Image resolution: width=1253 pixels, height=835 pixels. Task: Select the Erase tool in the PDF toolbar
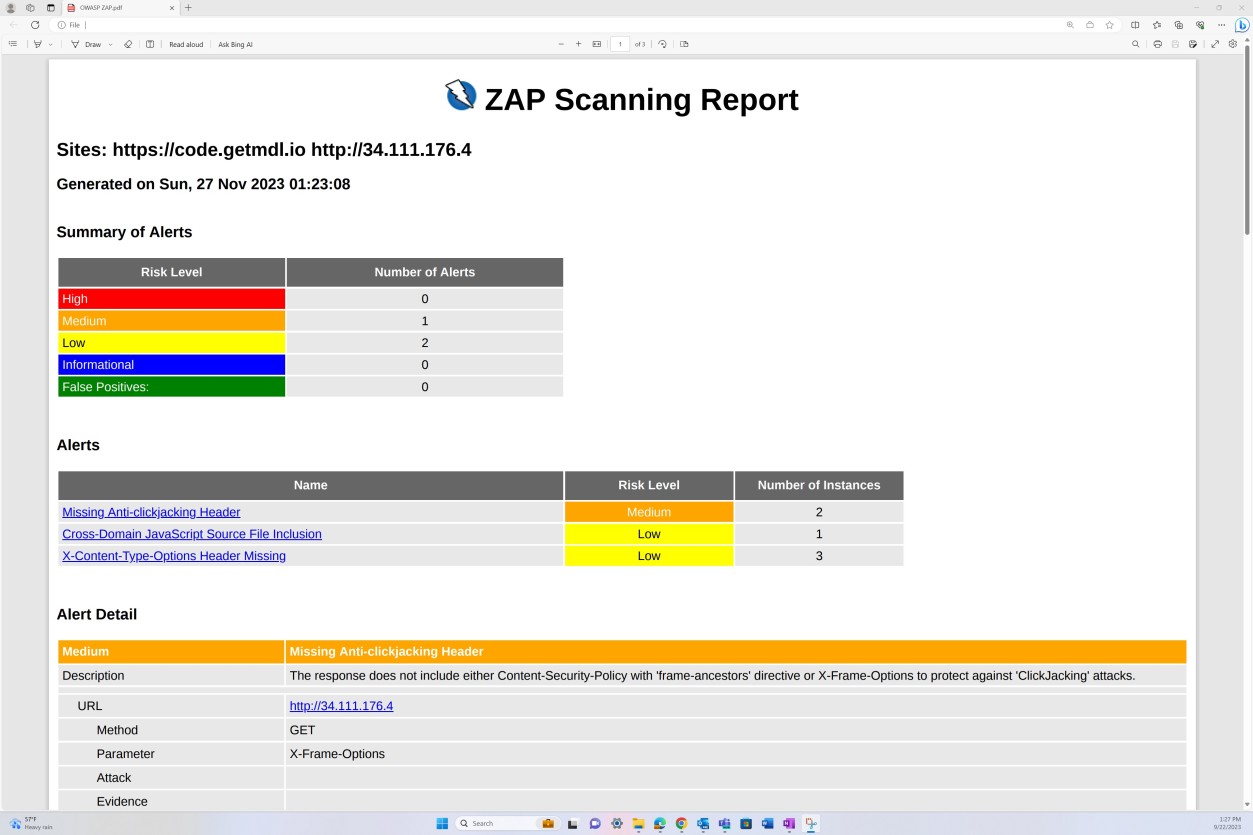click(128, 43)
